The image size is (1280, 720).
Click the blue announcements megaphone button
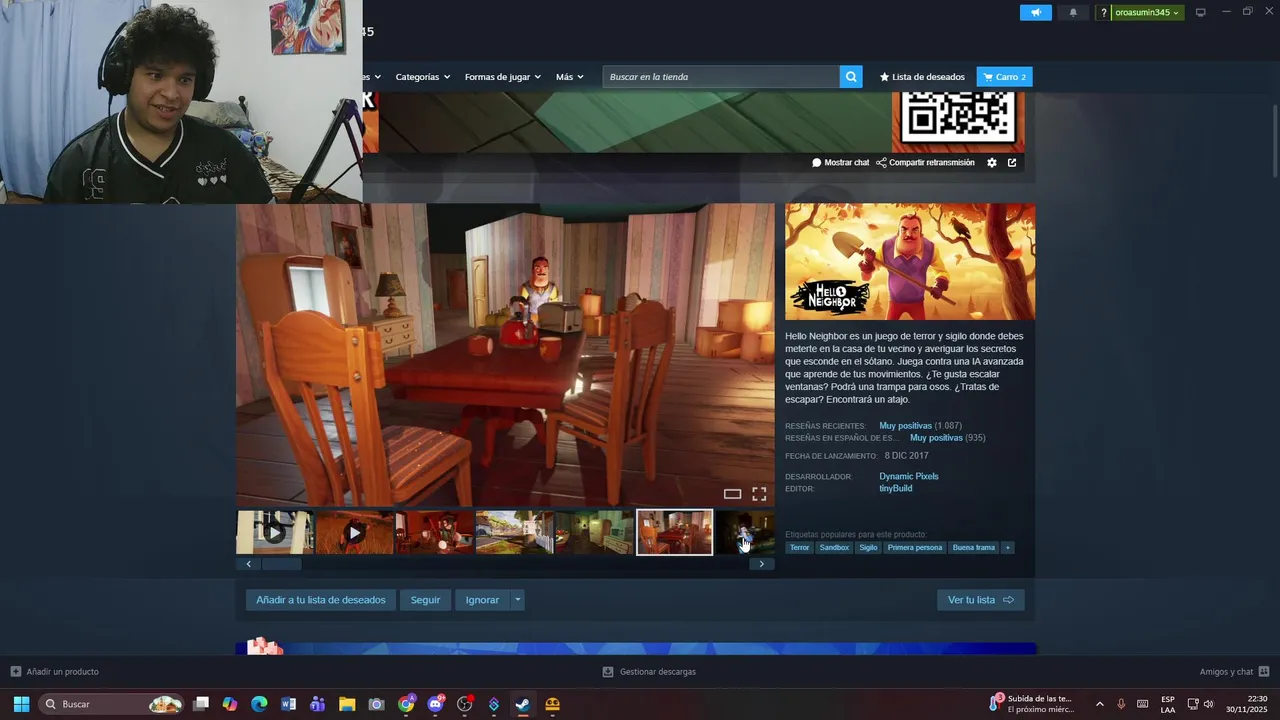(1036, 13)
